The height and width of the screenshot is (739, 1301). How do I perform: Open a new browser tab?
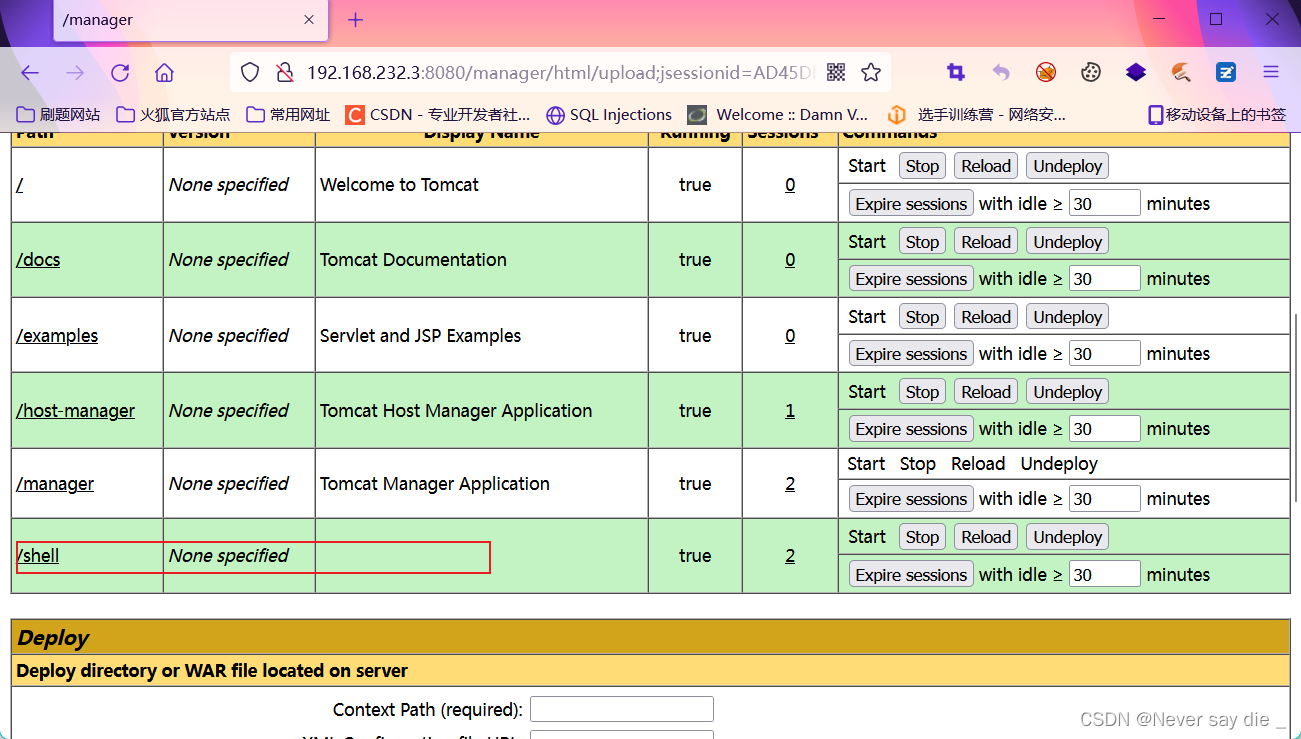(x=355, y=20)
